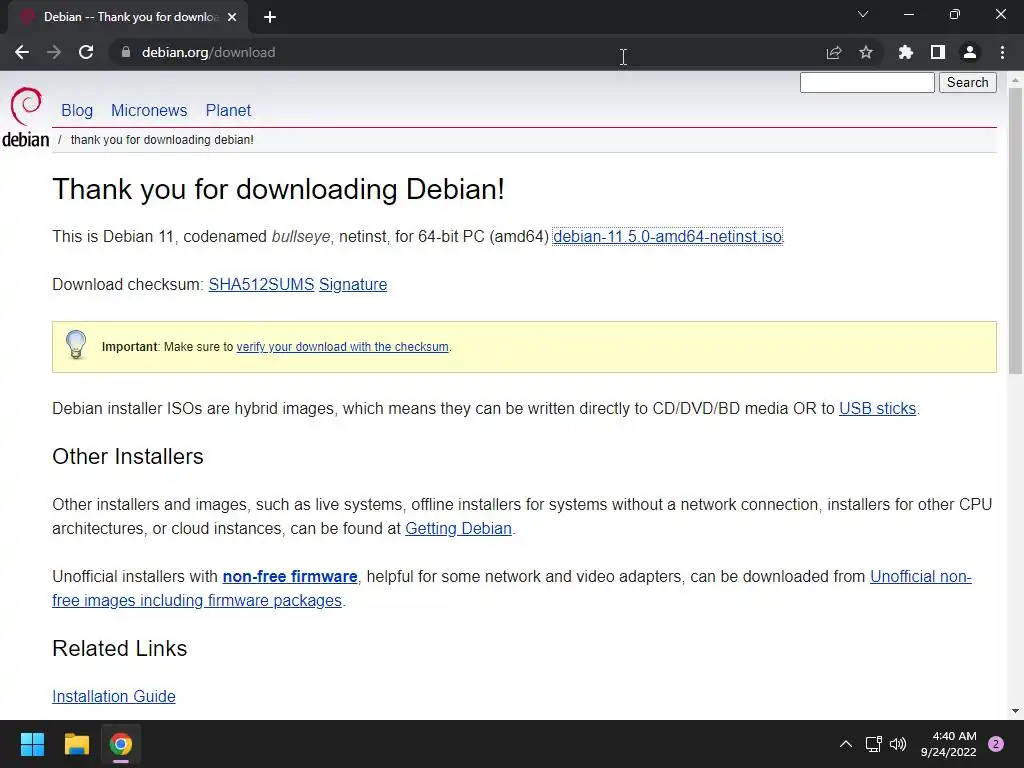Image resolution: width=1024 pixels, height=768 pixels.
Task: Focus the site search input field
Action: (x=867, y=82)
